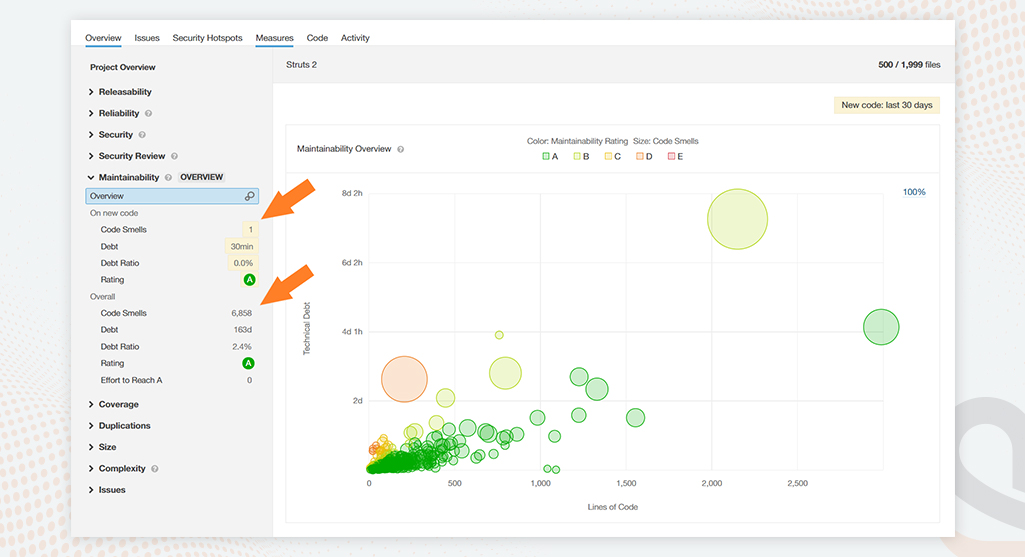Toggle rating B in the chart legend
The width and height of the screenshot is (1025, 557).
pyautogui.click(x=581, y=157)
